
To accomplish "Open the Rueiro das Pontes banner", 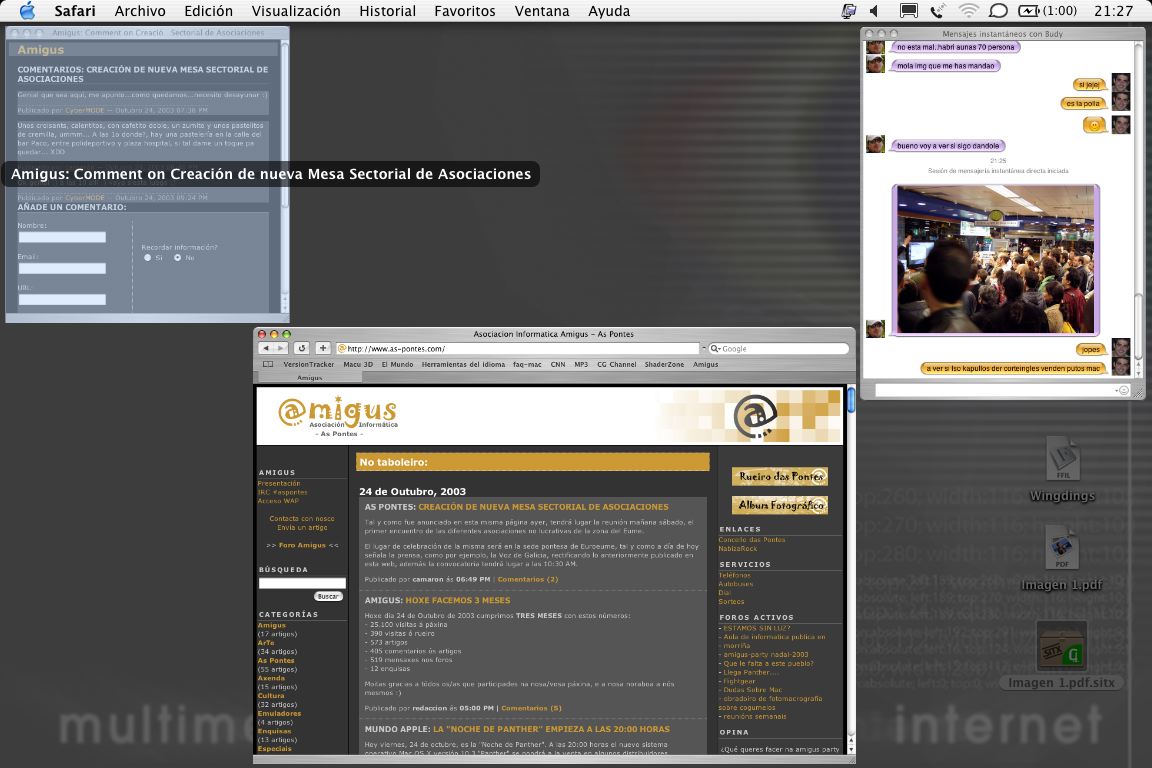I will coord(780,476).
